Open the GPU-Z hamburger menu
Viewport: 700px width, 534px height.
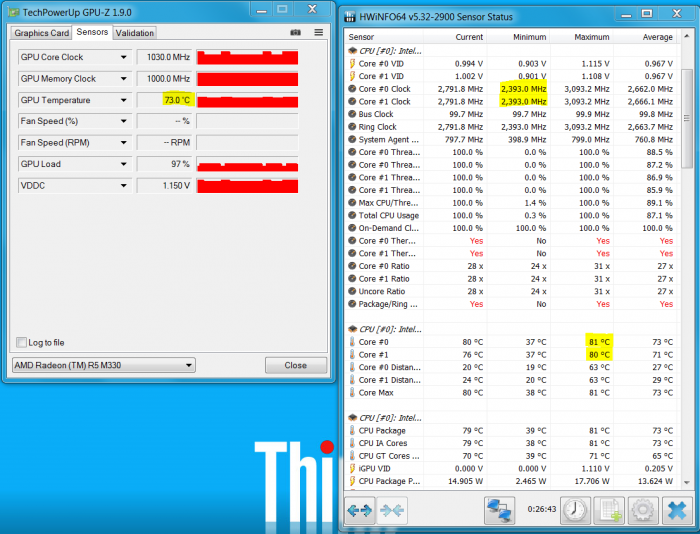[x=318, y=32]
